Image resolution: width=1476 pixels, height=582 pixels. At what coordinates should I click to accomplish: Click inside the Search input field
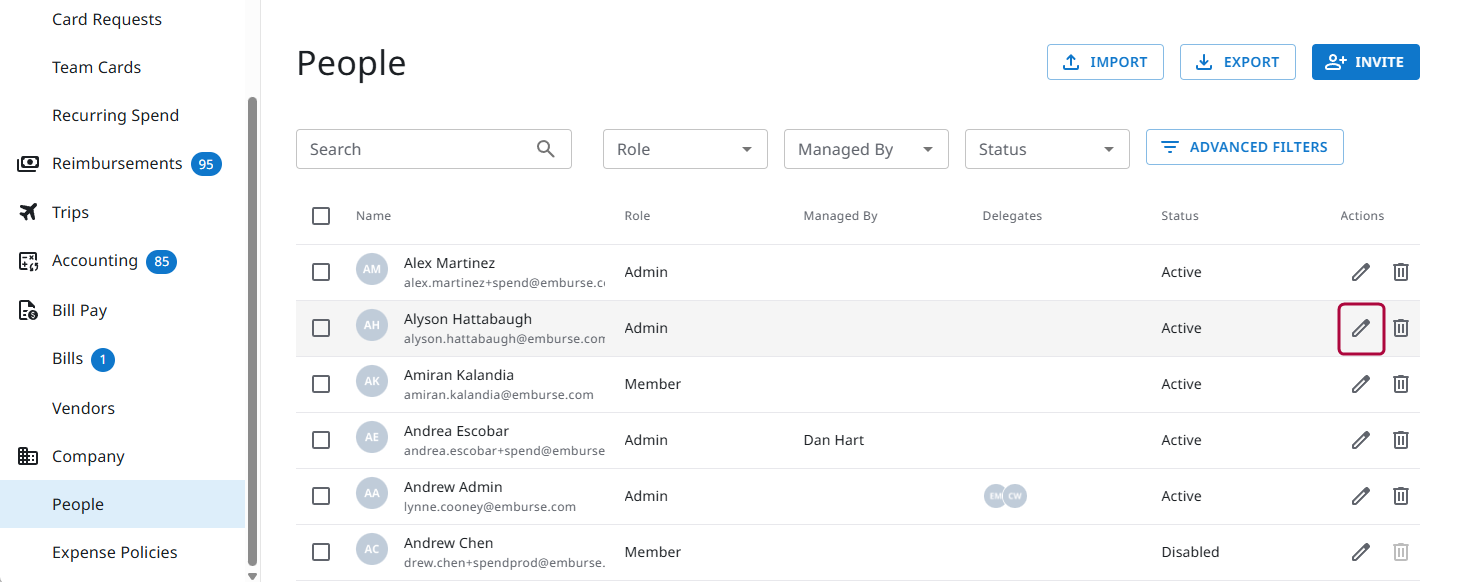(420, 148)
